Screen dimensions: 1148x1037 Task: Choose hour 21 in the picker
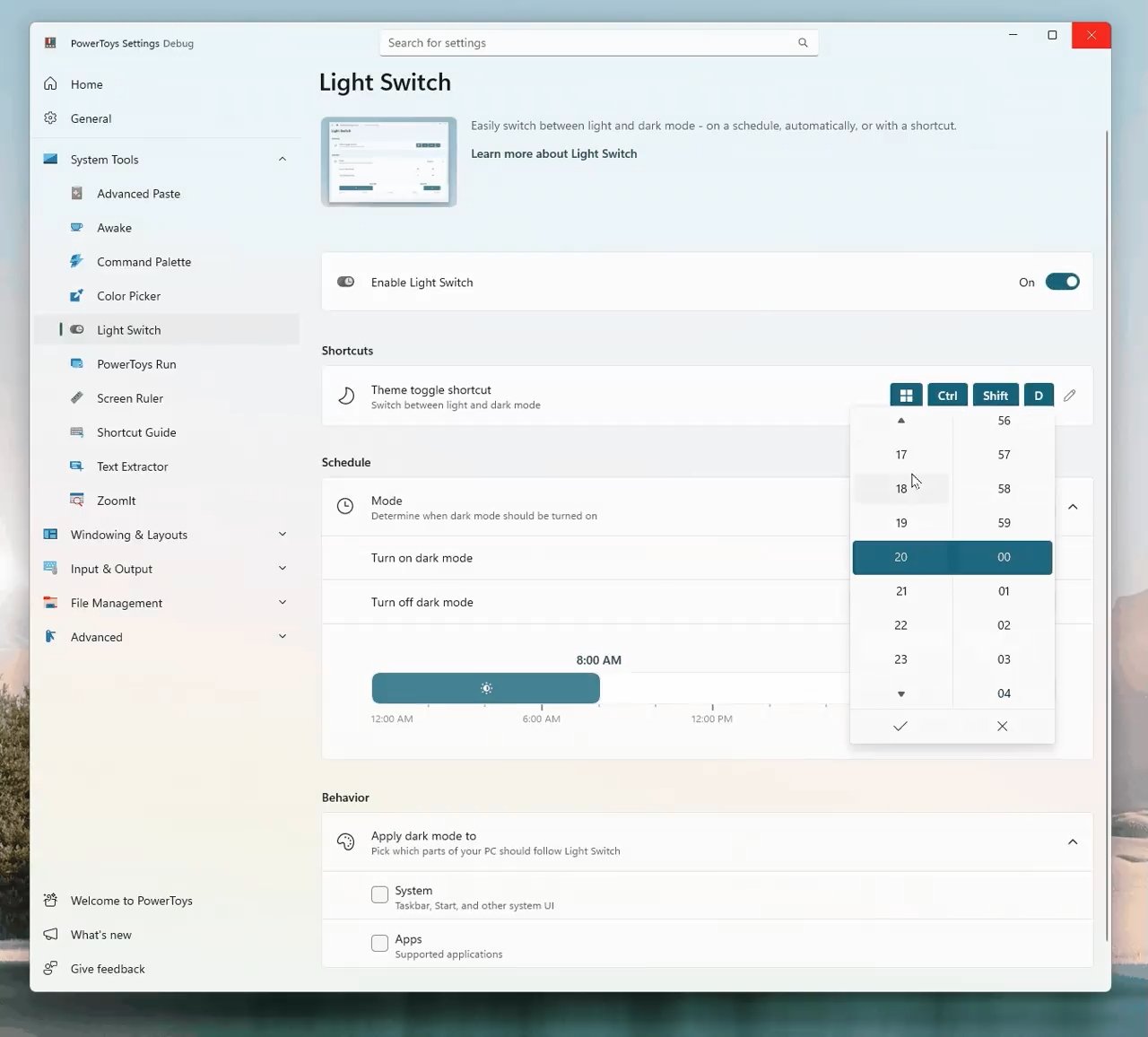901,591
